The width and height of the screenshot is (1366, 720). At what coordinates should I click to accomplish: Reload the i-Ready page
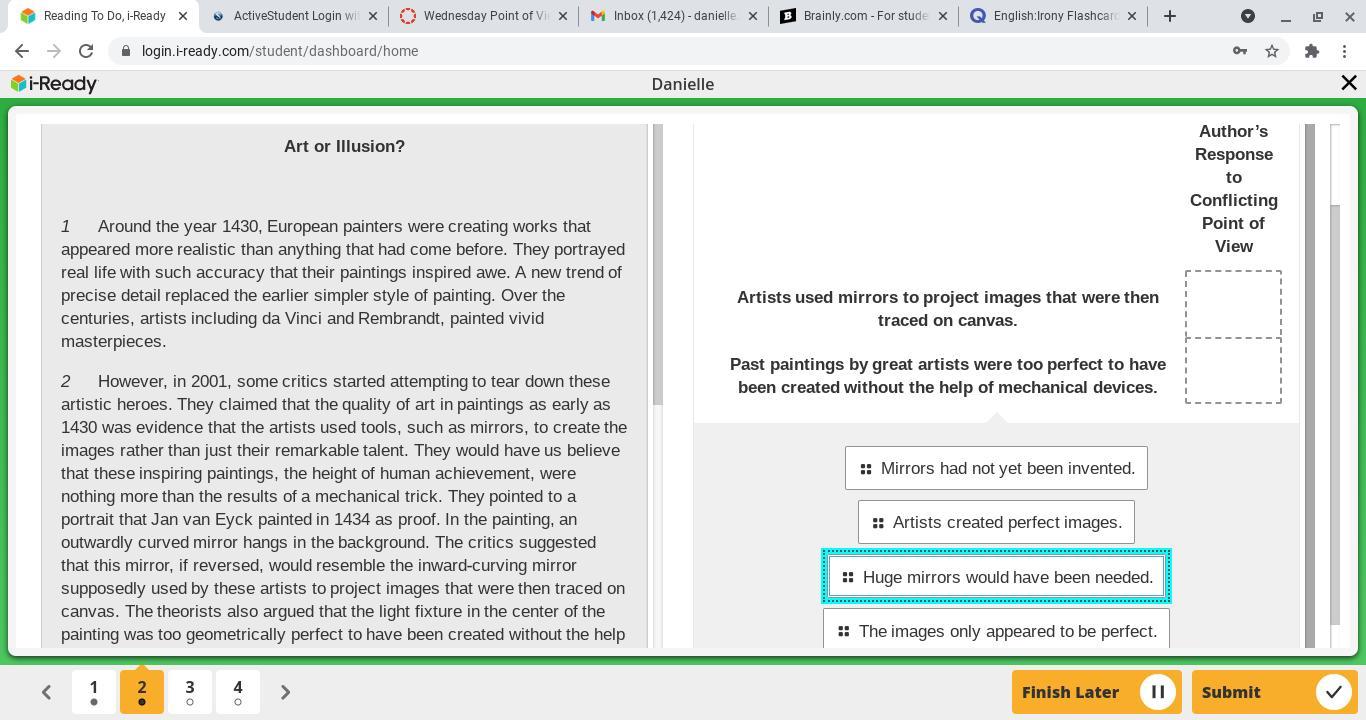[86, 51]
